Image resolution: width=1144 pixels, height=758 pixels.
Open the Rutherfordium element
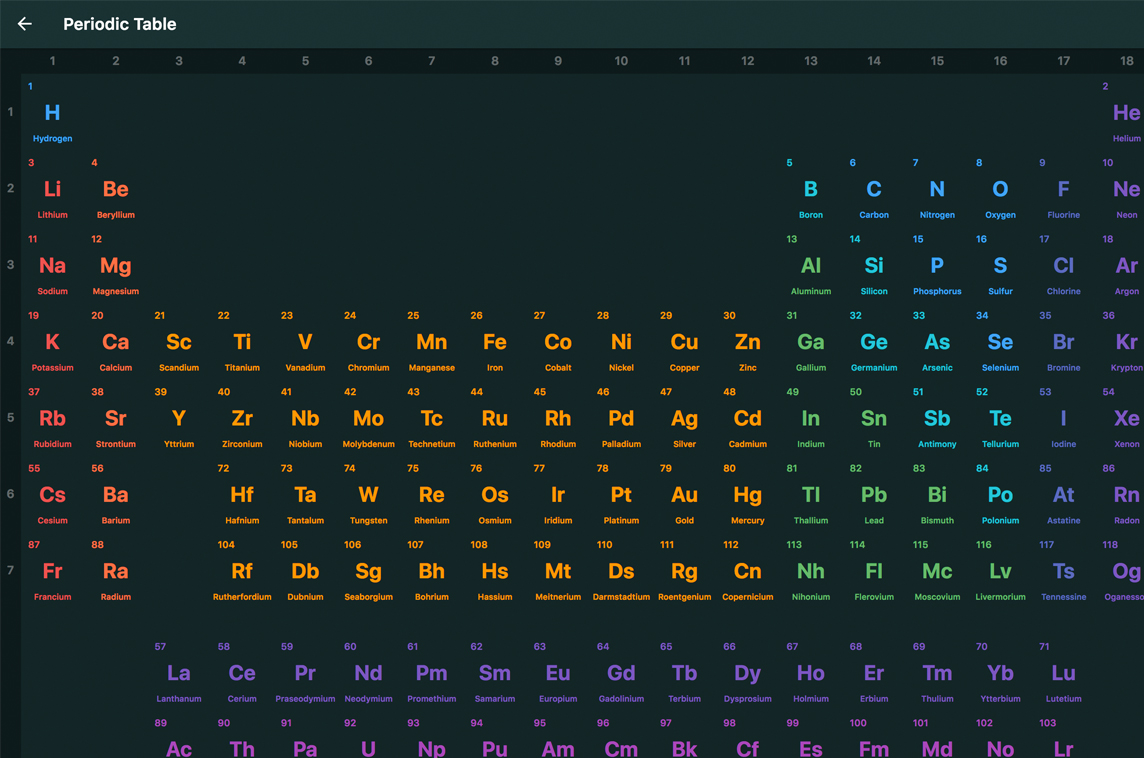[x=242, y=572]
